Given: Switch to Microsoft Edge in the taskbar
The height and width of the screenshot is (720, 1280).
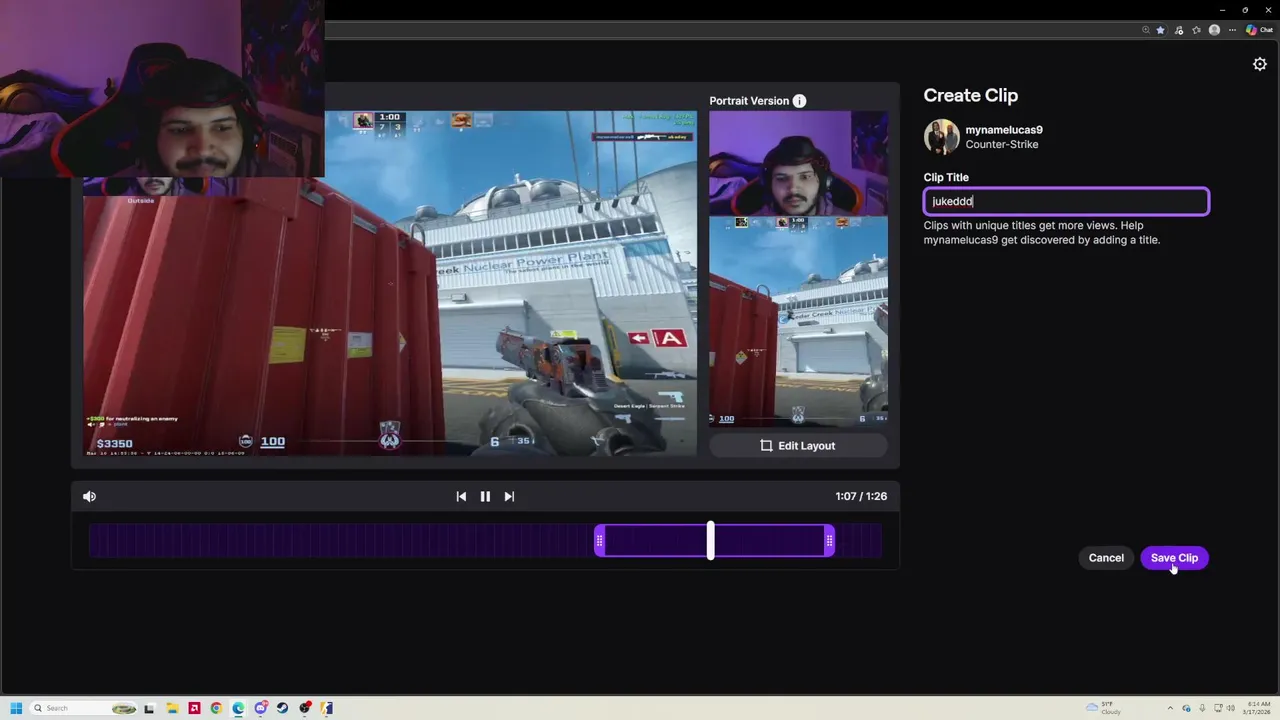Looking at the screenshot, I should (x=238, y=708).
